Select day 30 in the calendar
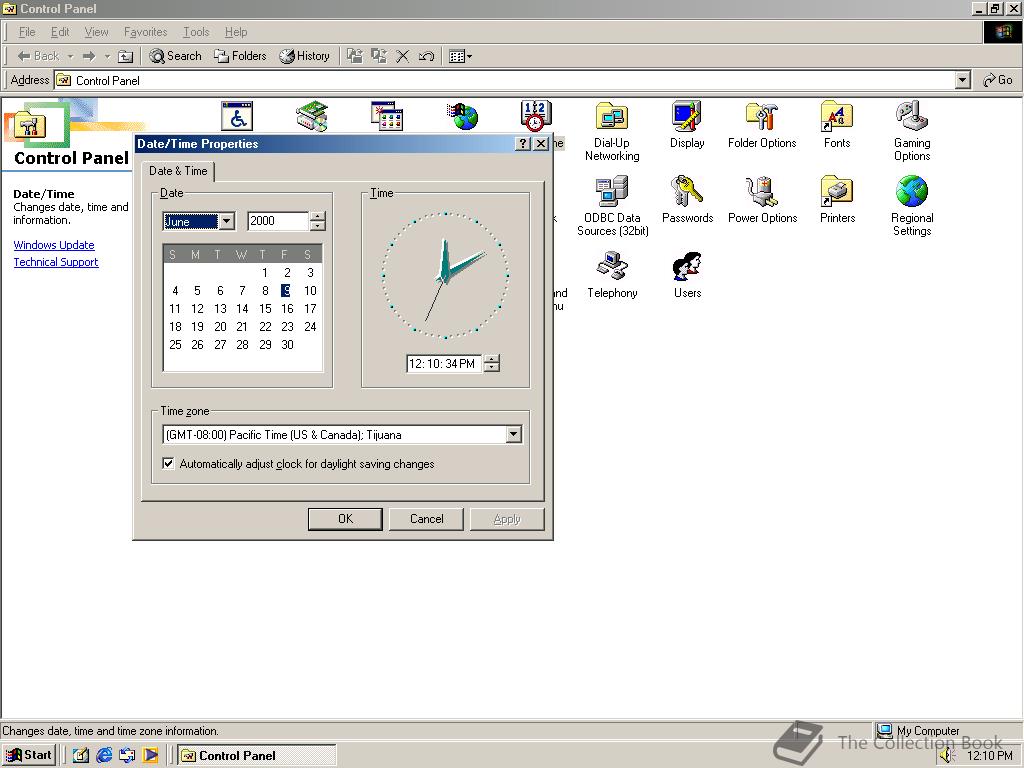 tap(287, 345)
